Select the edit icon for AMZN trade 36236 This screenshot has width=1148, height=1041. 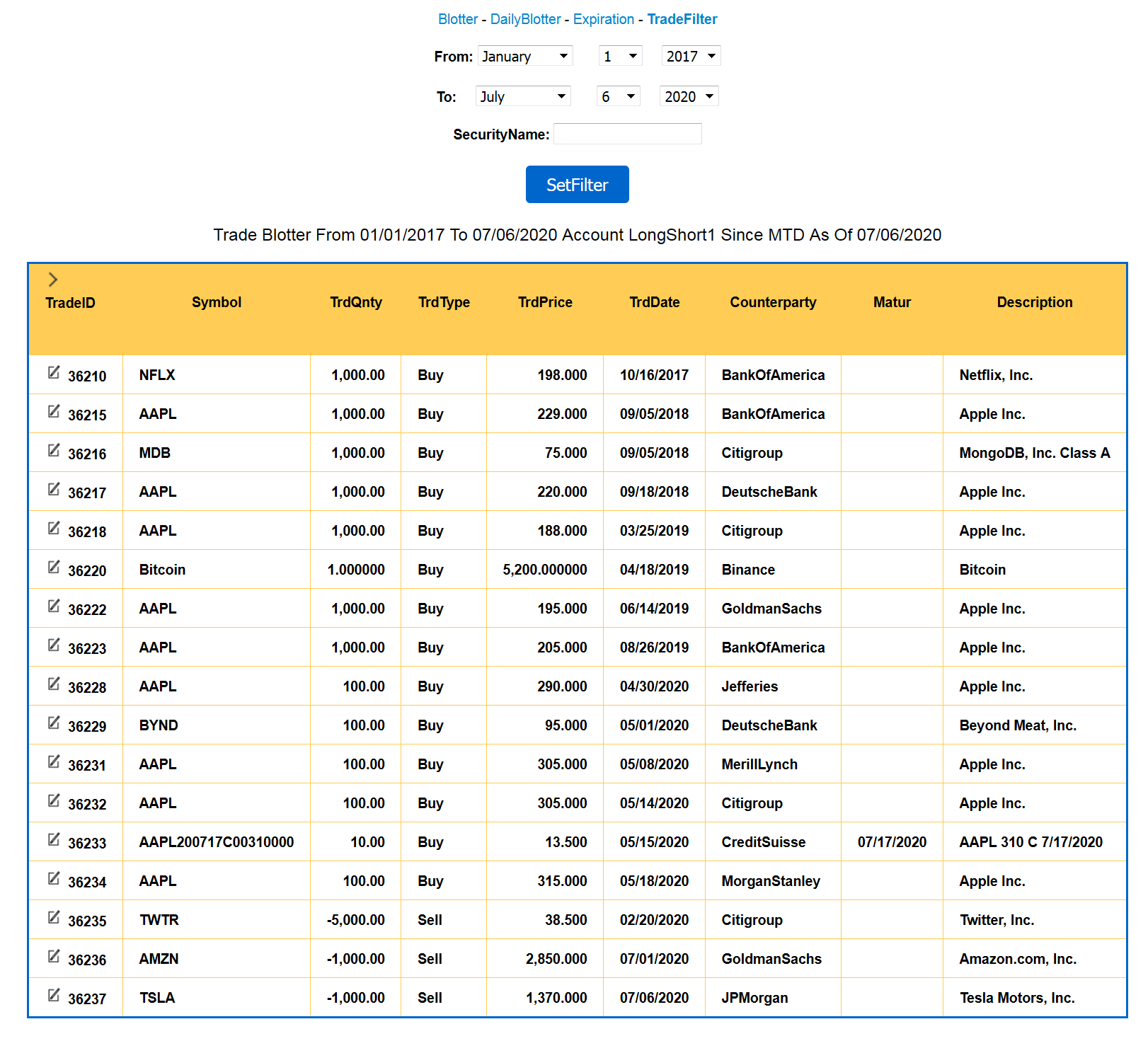tap(54, 955)
